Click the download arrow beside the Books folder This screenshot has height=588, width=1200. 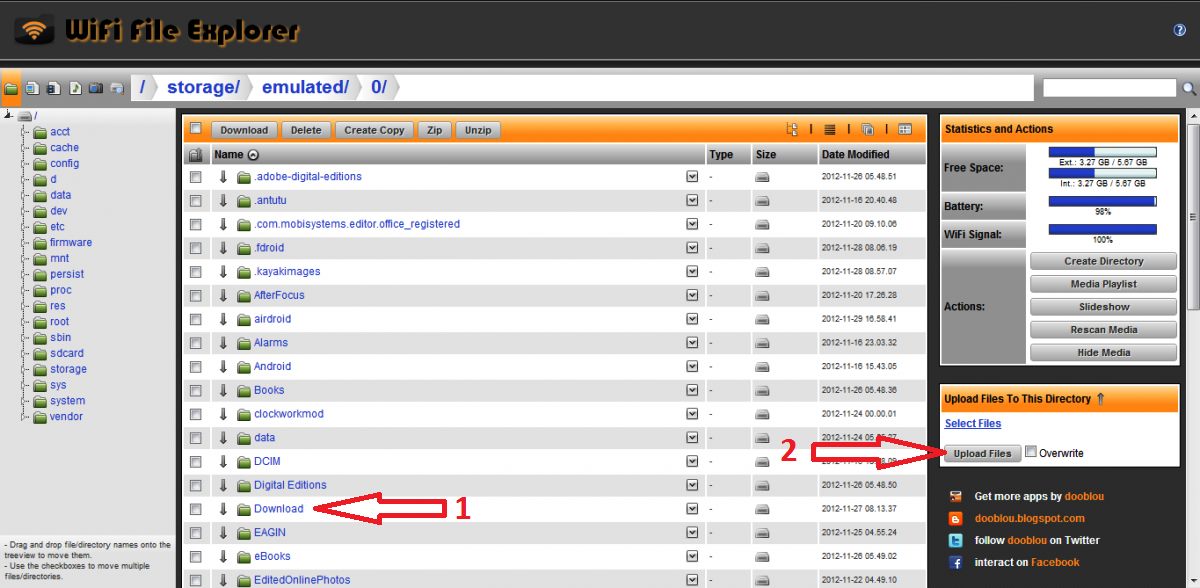point(224,390)
